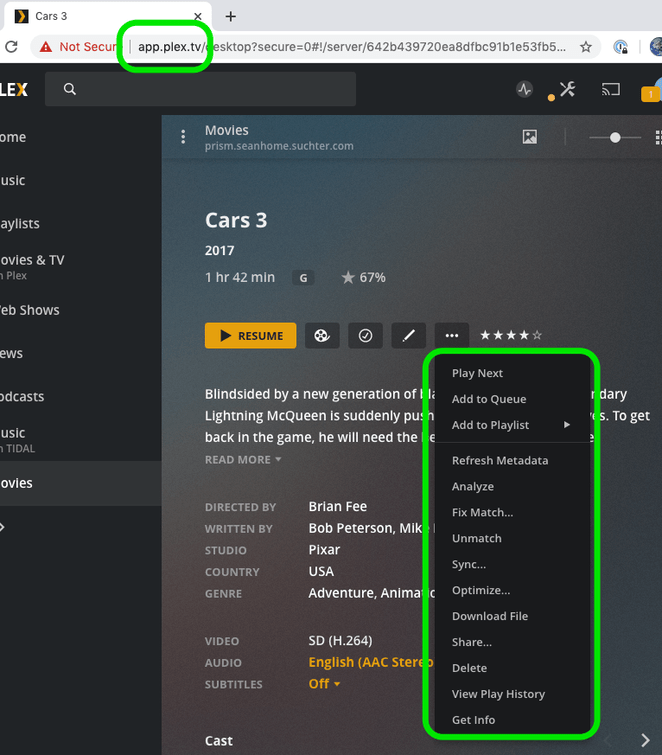
Task: Click the RESUME button
Action: [x=250, y=336]
